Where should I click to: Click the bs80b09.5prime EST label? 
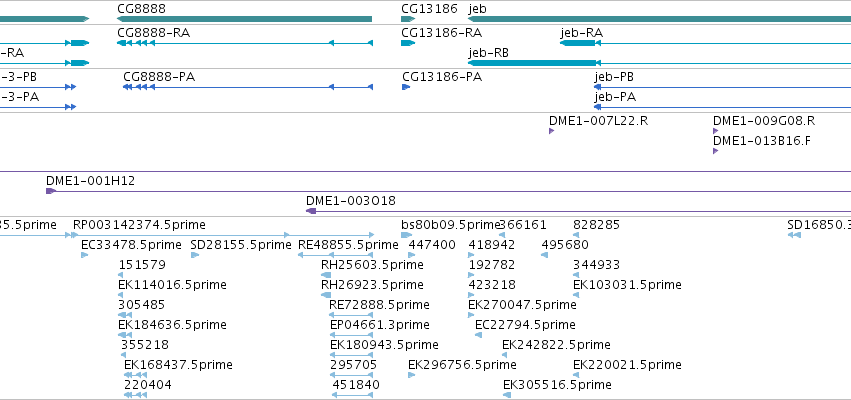tap(450, 225)
